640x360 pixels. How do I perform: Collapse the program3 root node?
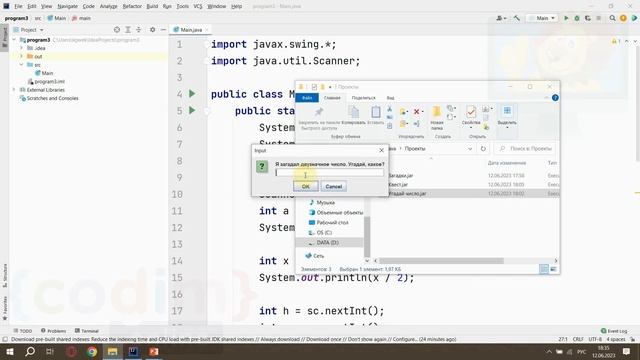tap(14, 40)
